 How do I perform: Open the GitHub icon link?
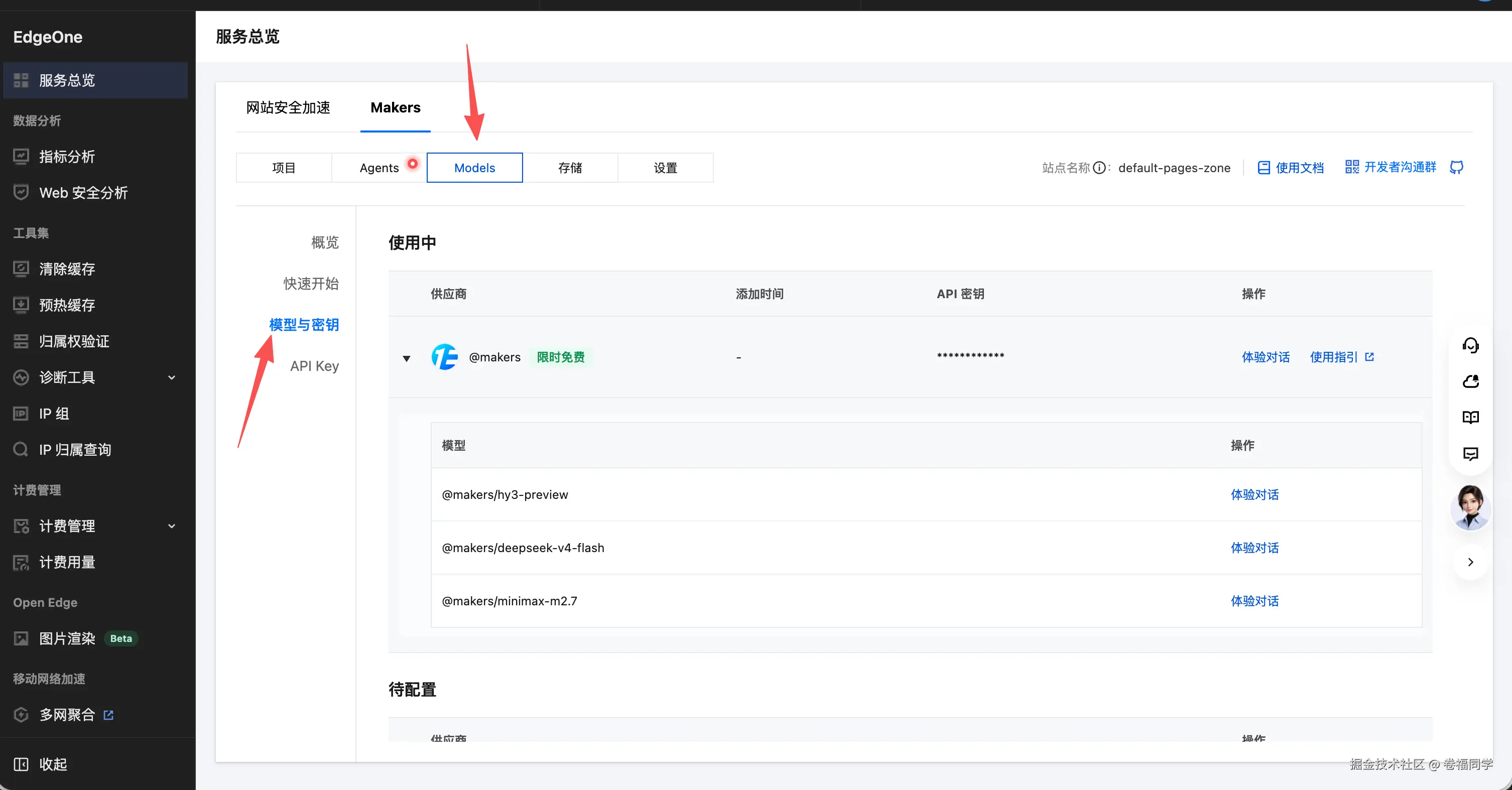coord(1456,168)
